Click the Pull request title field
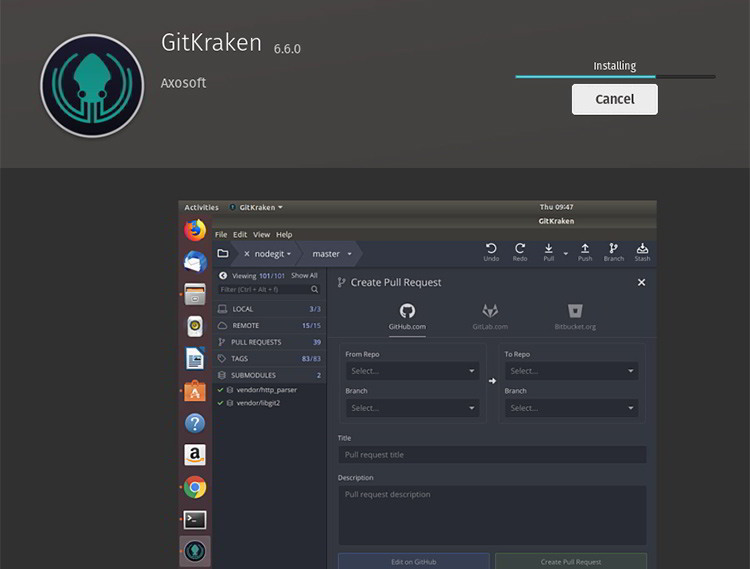This screenshot has height=569, width=750. (x=492, y=455)
